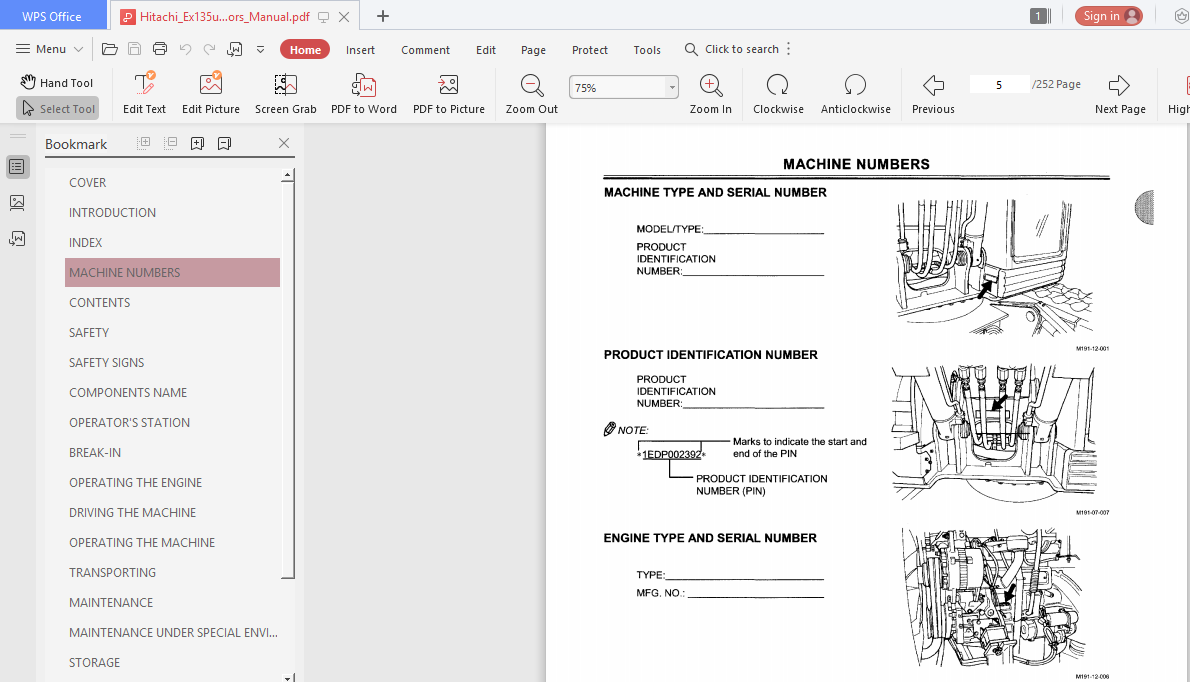
Task: Click the export-to-Word quick toolbar icon
Action: [235, 49]
